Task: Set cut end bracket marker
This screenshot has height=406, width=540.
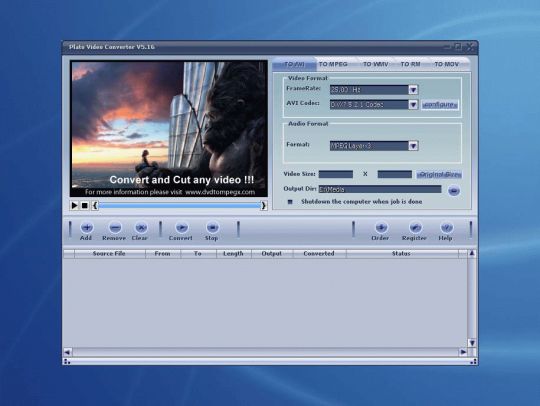Action: click(263, 206)
